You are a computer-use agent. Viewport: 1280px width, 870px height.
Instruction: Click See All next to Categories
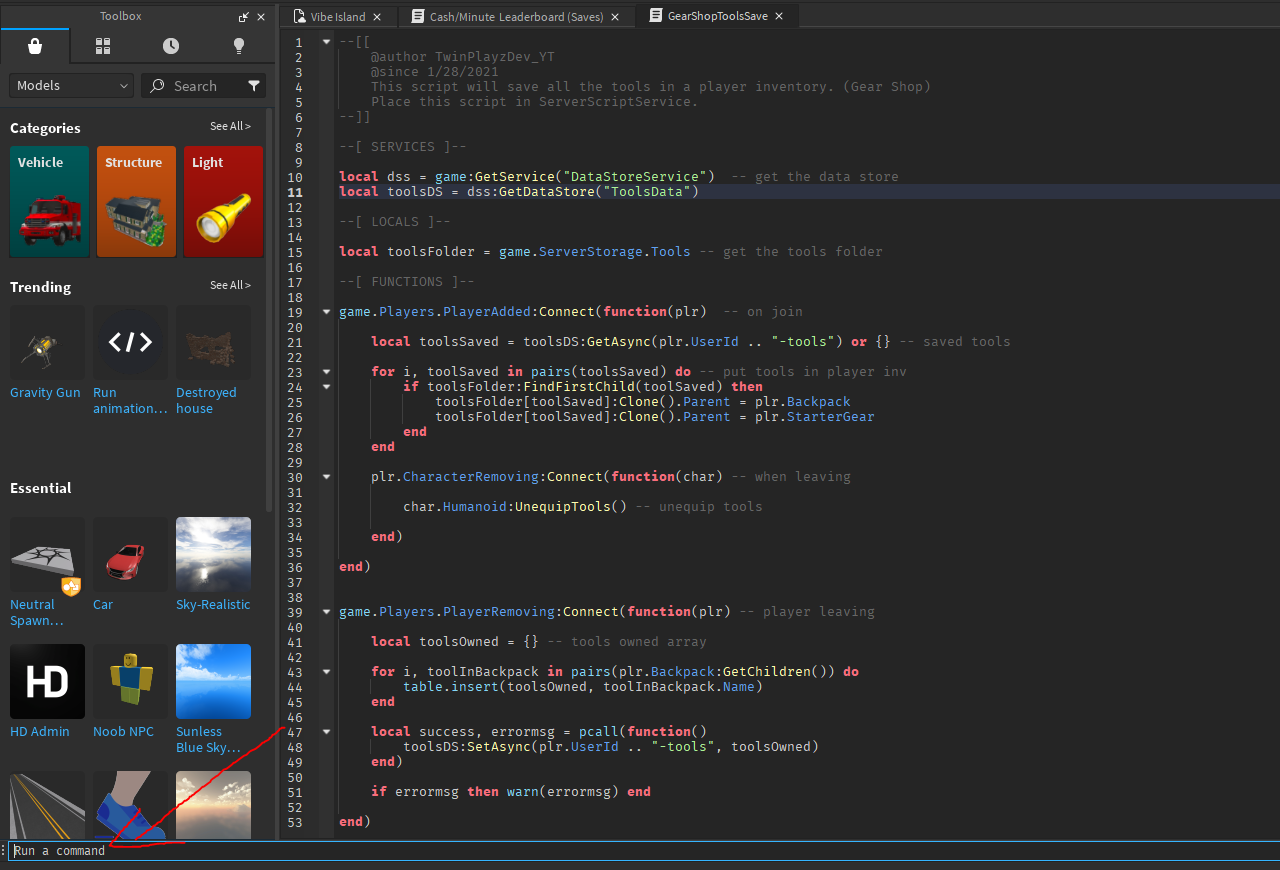(x=230, y=127)
